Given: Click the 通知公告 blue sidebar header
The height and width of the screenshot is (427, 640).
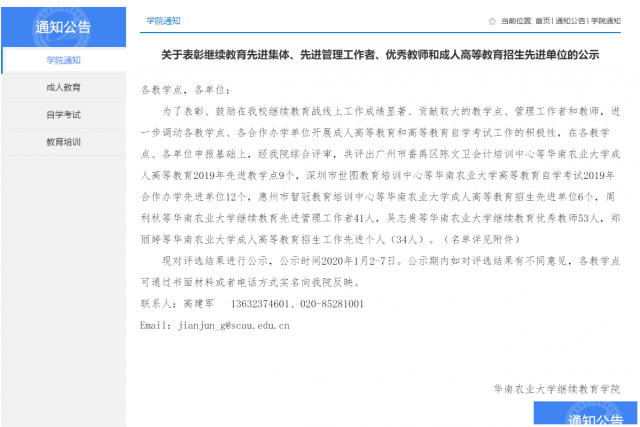Looking at the screenshot, I should coord(63,27).
